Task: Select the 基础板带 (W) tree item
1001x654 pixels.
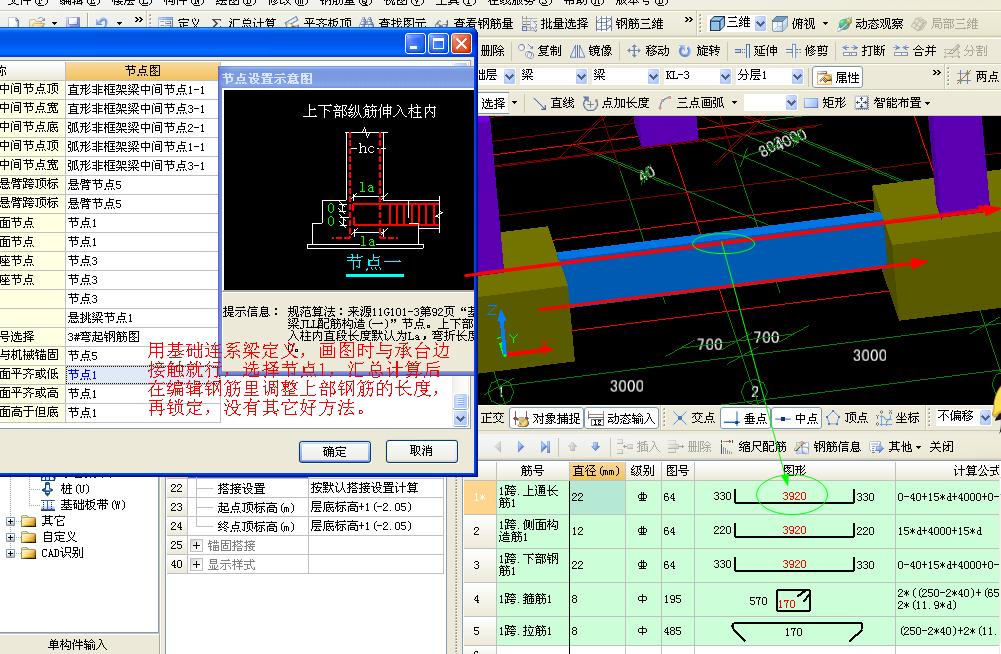Action: [93, 505]
